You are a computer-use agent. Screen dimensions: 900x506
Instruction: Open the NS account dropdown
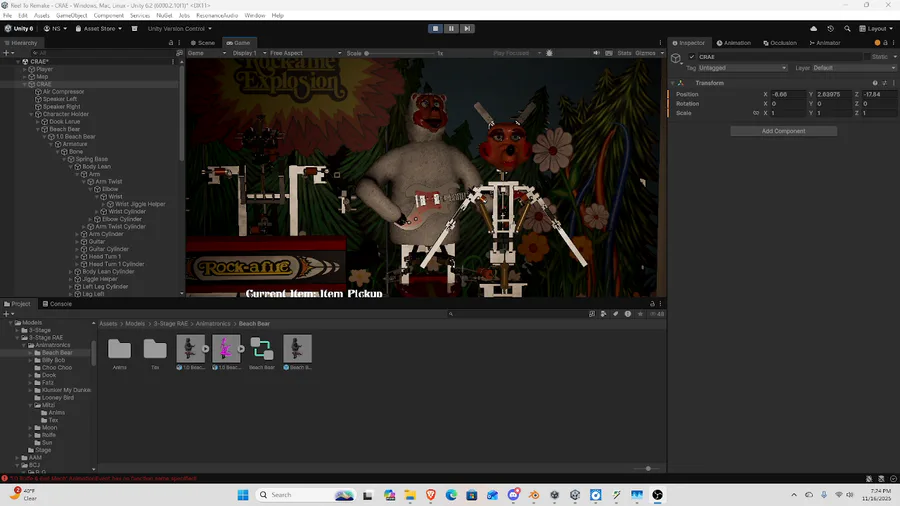[56, 29]
